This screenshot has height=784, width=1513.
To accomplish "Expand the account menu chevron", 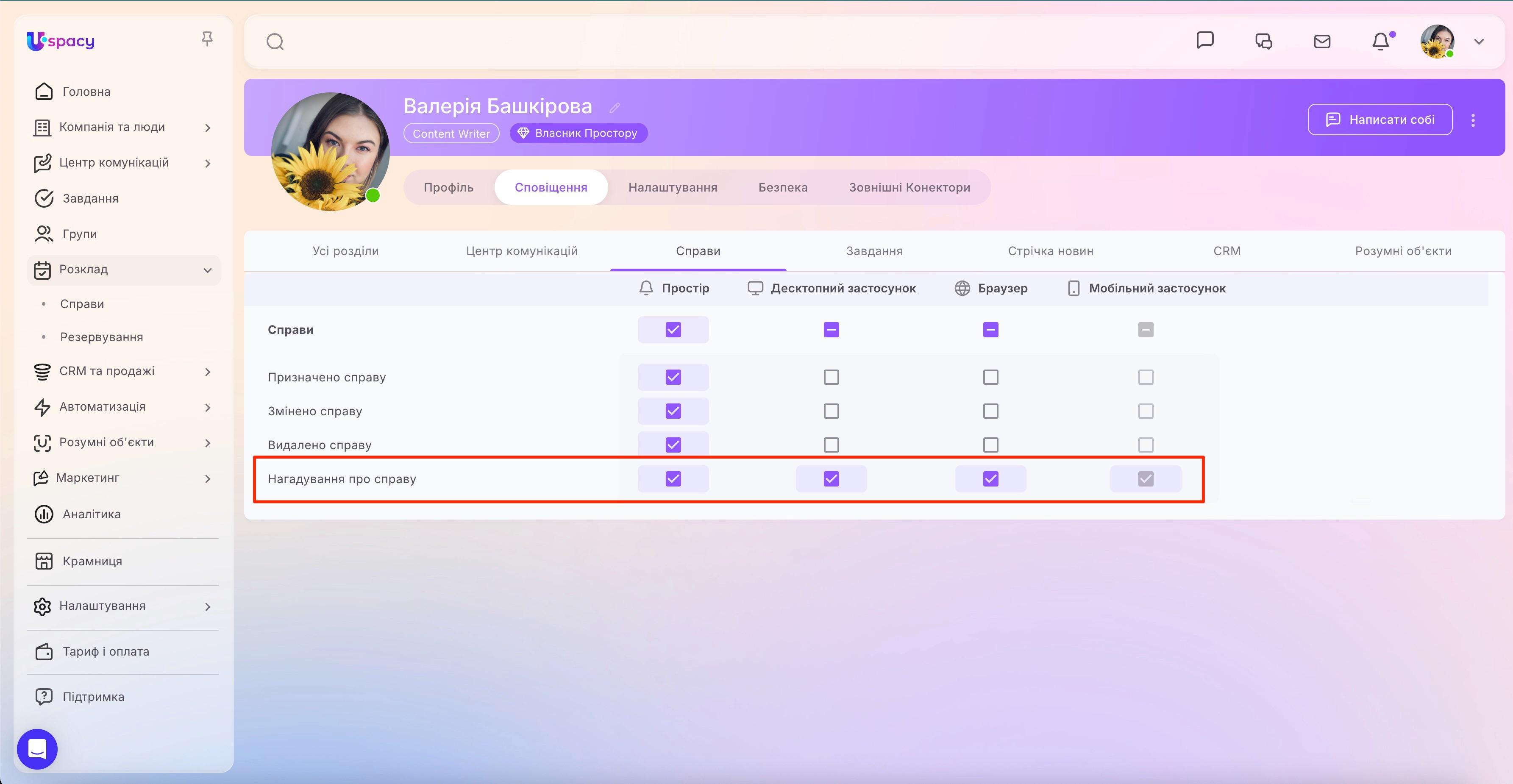I will (1479, 42).
